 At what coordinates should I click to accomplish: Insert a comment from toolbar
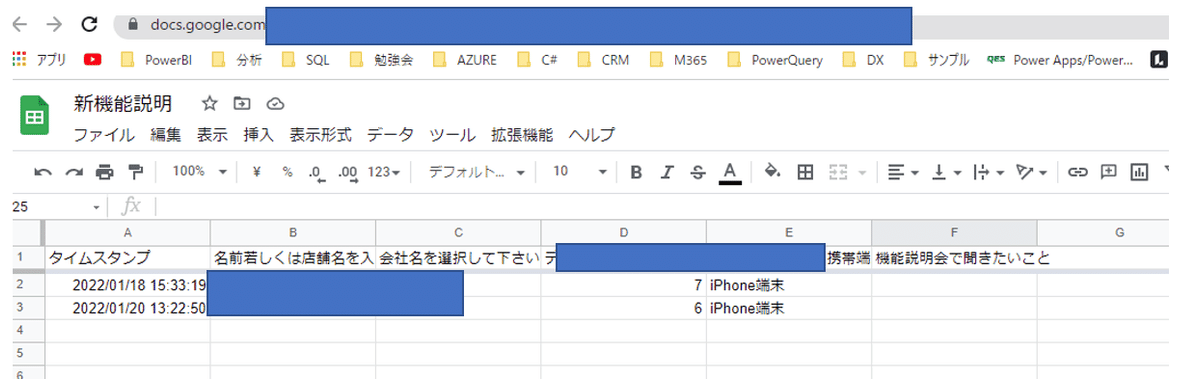(x=1108, y=172)
